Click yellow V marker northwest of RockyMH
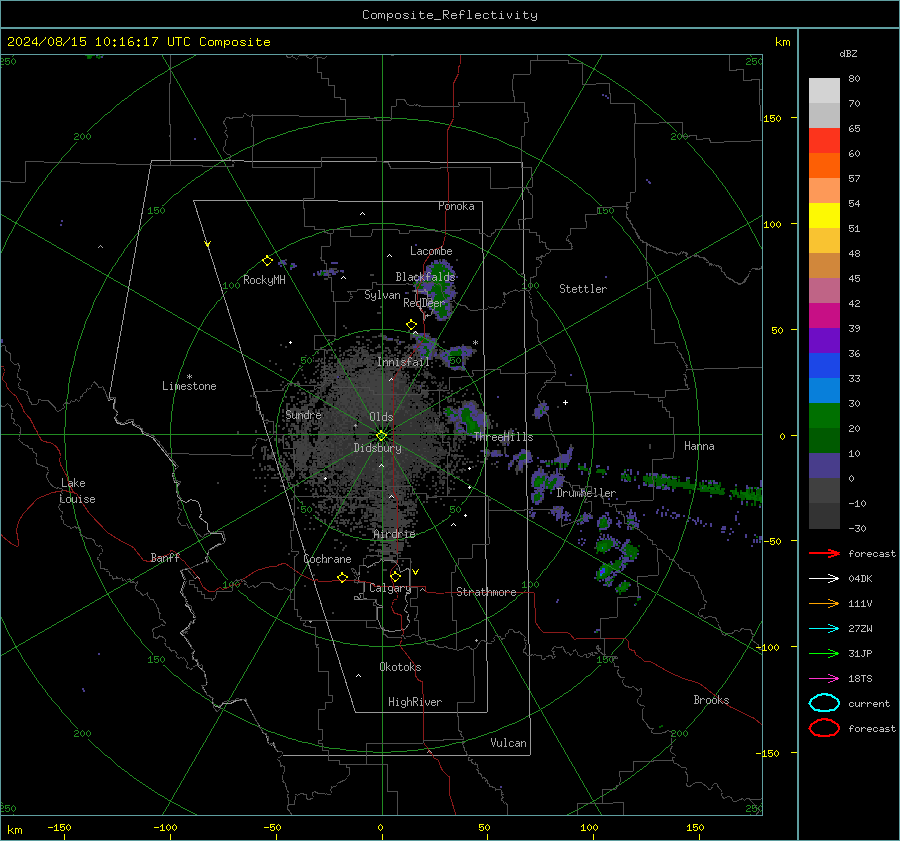 pyautogui.click(x=208, y=244)
